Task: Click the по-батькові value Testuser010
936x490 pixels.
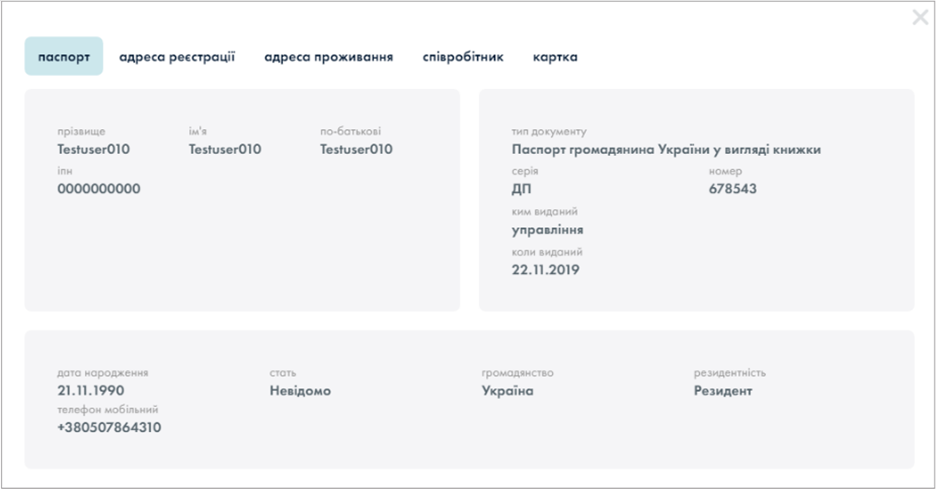Action: coord(356,150)
